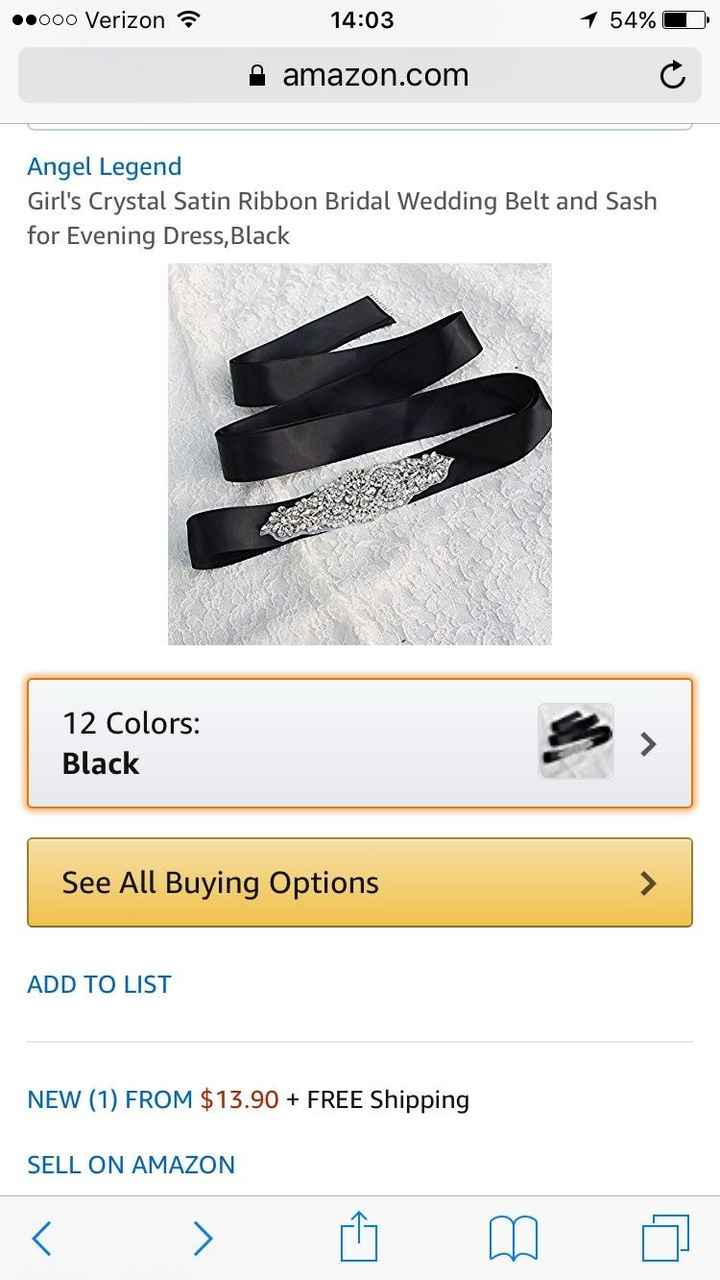Reload the amazon.com page
The width and height of the screenshot is (720, 1280).
[x=672, y=74]
